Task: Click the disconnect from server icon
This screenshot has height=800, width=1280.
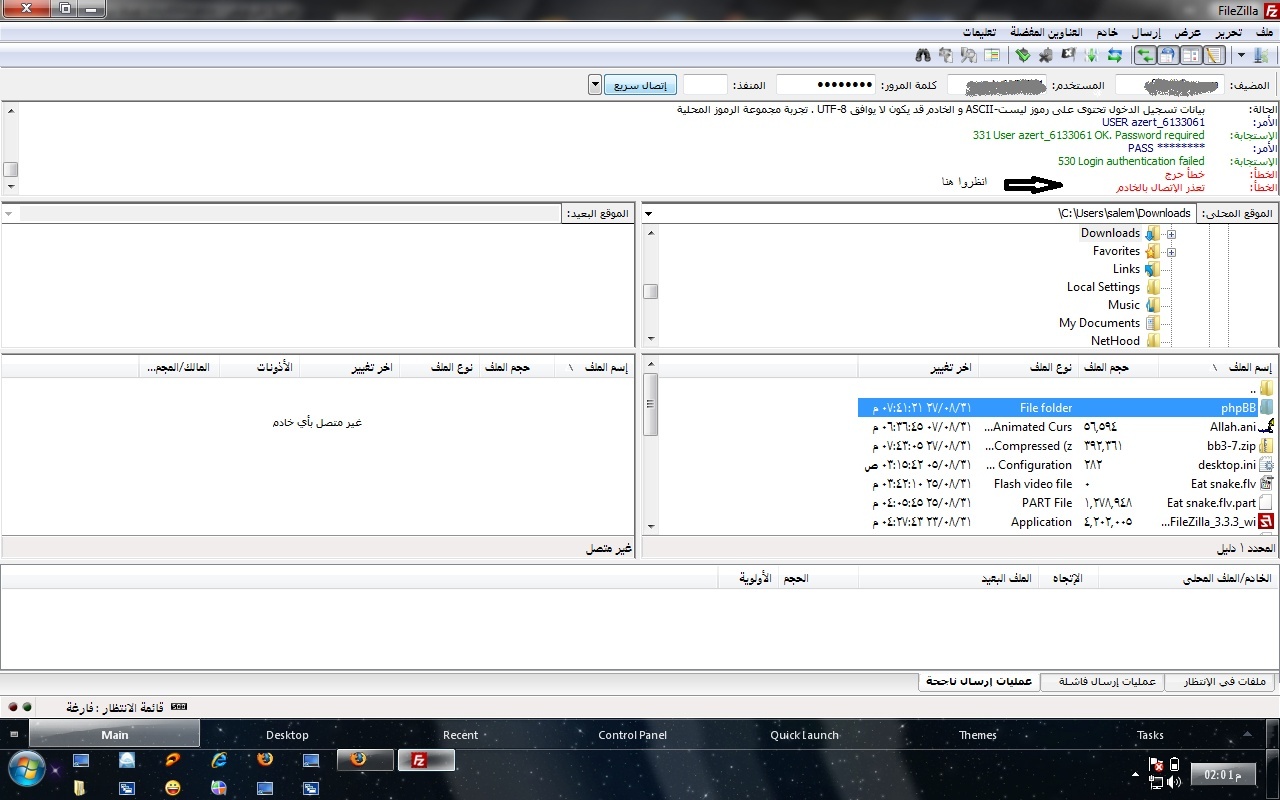Action: pyautogui.click(x=1045, y=56)
